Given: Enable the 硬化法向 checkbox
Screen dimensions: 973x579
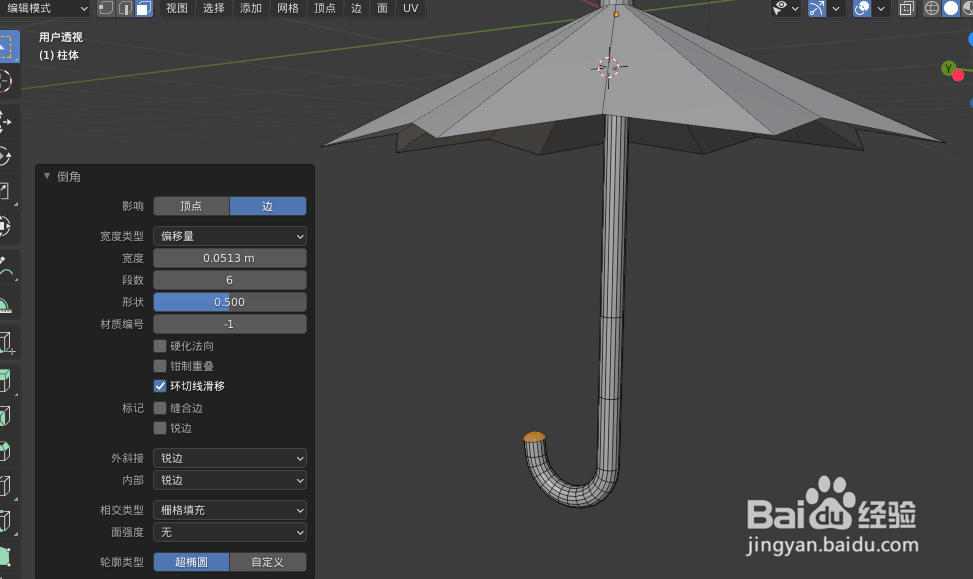Looking at the screenshot, I should [x=161, y=345].
